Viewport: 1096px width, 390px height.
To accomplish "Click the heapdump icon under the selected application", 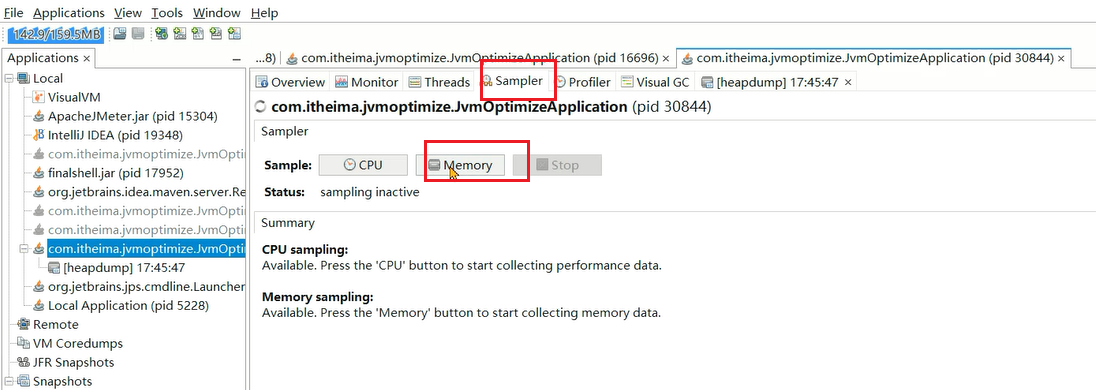I will 54,268.
